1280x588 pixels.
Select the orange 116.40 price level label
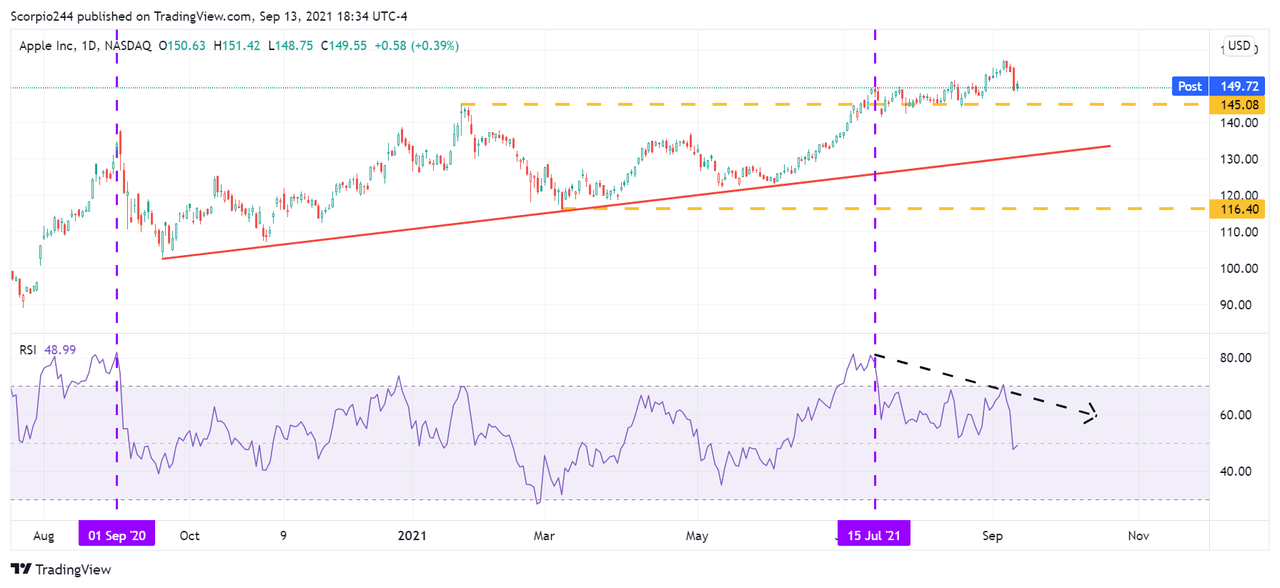(1237, 208)
